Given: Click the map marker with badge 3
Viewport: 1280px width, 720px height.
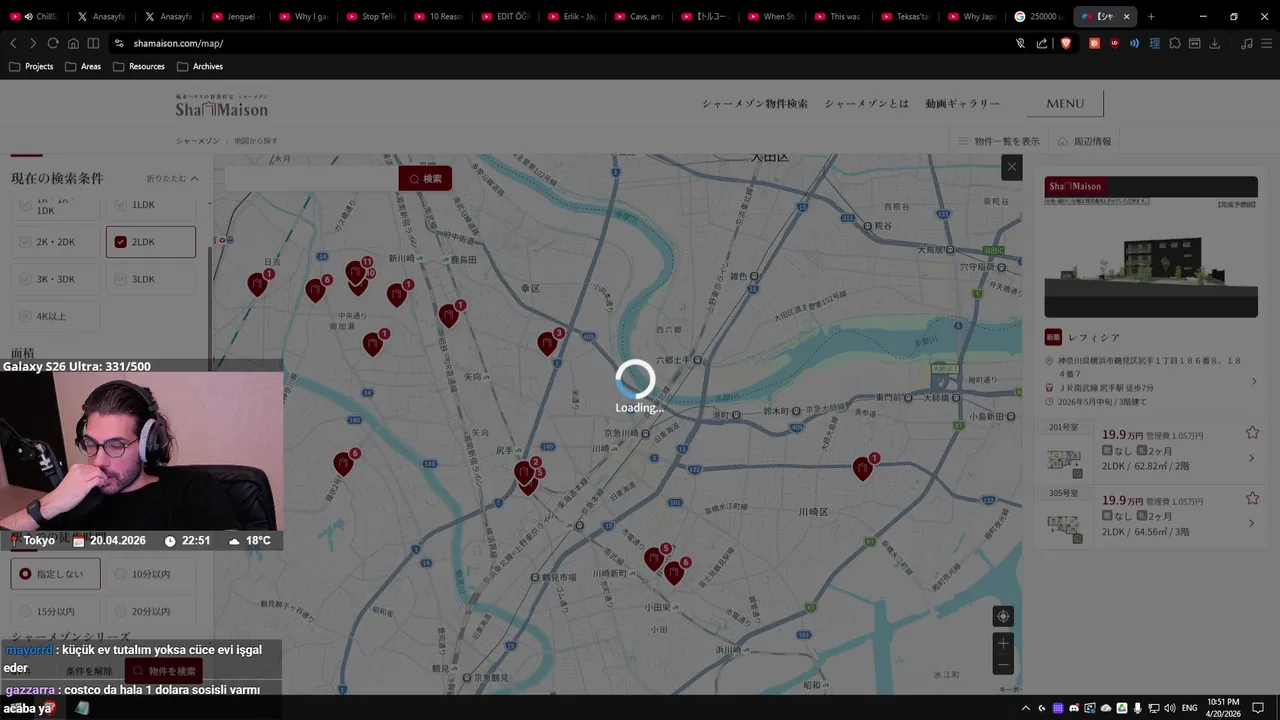Looking at the screenshot, I should [x=548, y=342].
